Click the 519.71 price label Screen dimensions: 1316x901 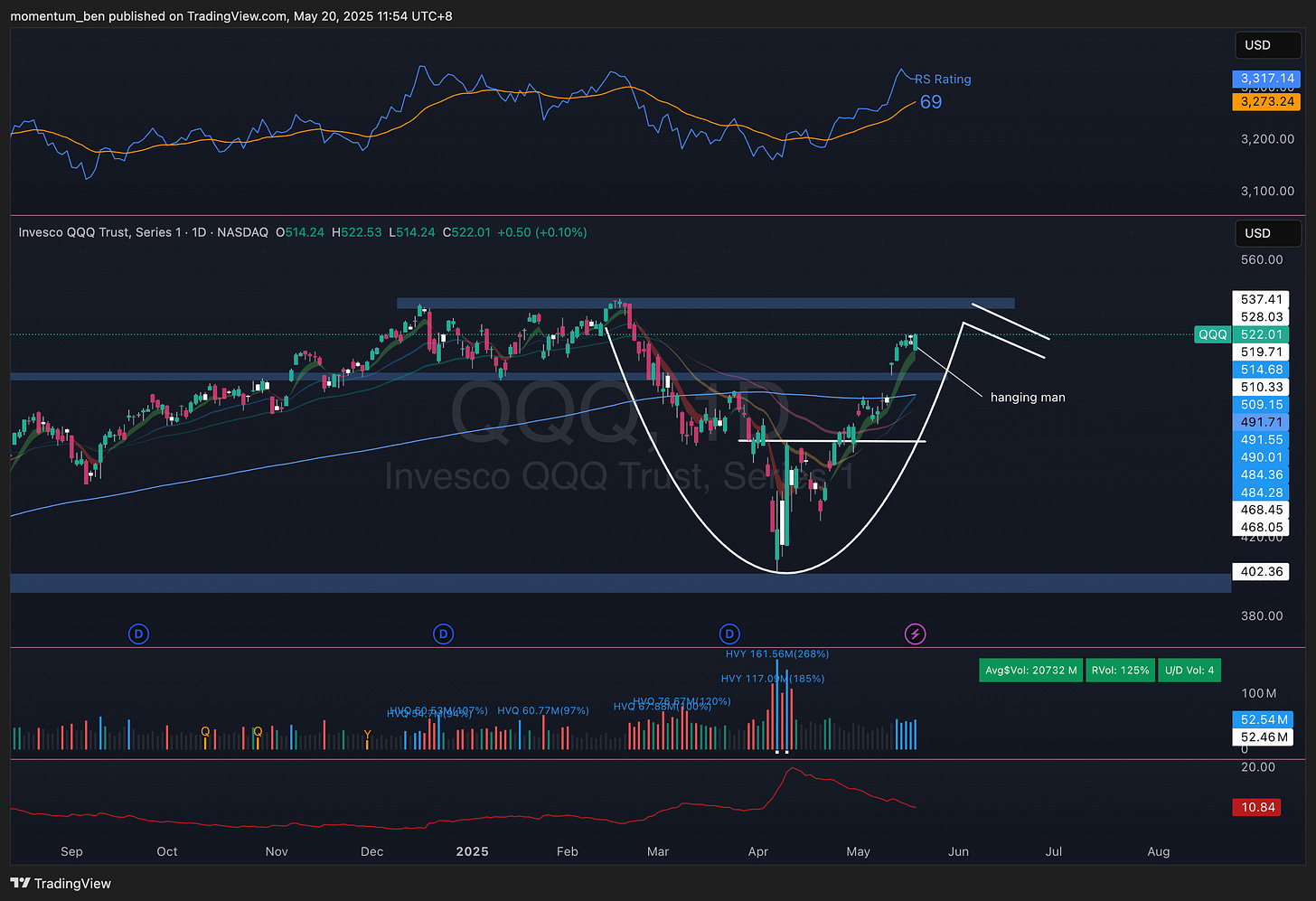[1262, 352]
